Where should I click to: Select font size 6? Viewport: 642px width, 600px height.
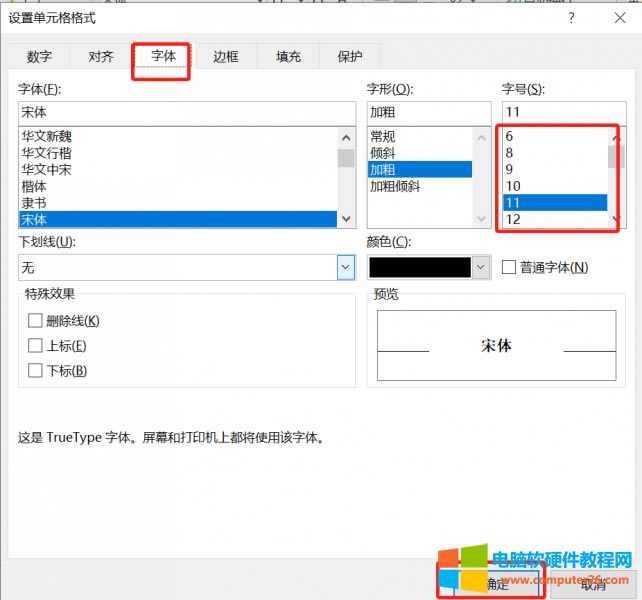click(x=555, y=136)
